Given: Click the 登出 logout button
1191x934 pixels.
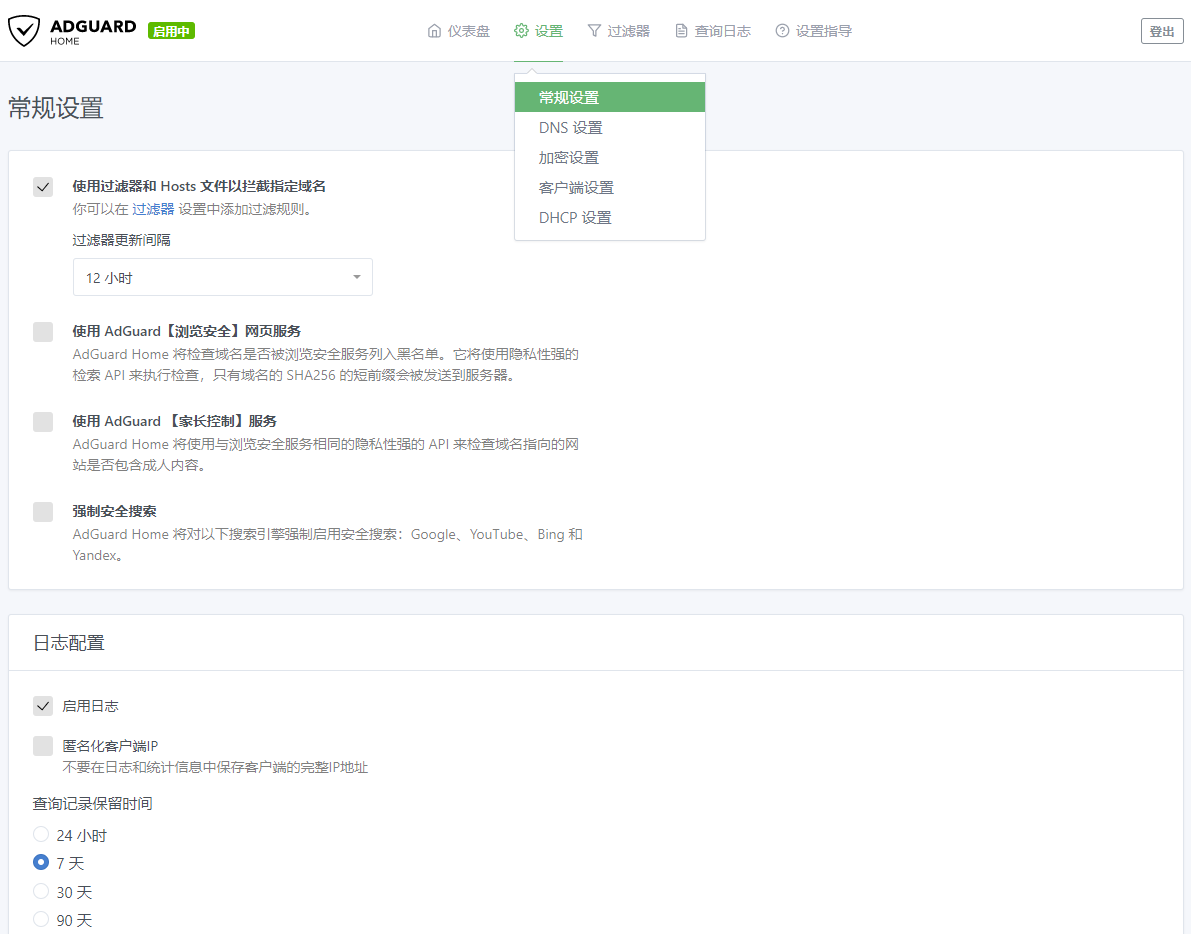Looking at the screenshot, I should click(1161, 31).
